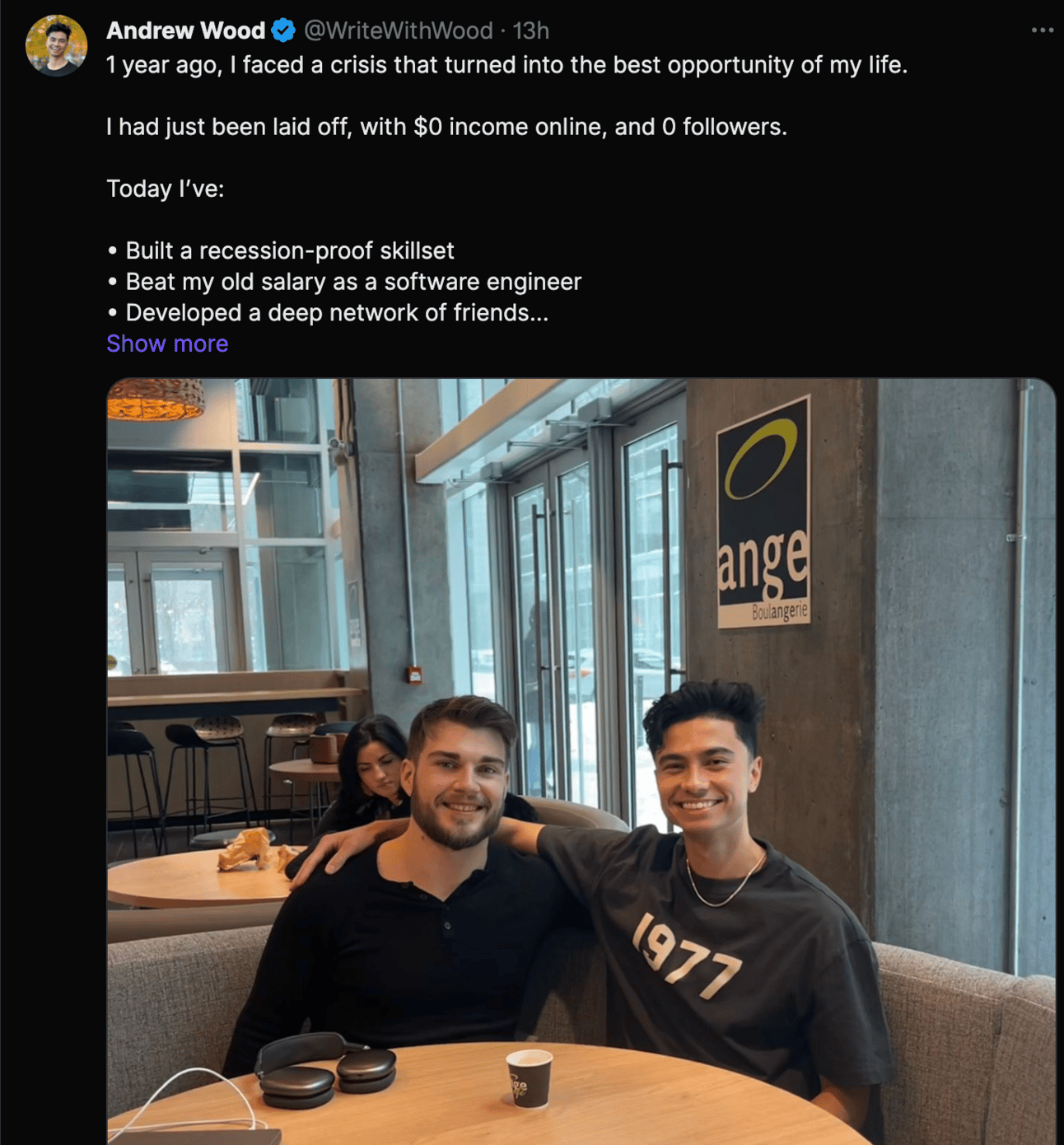Click the "Today I've:" text line

[x=166, y=189]
